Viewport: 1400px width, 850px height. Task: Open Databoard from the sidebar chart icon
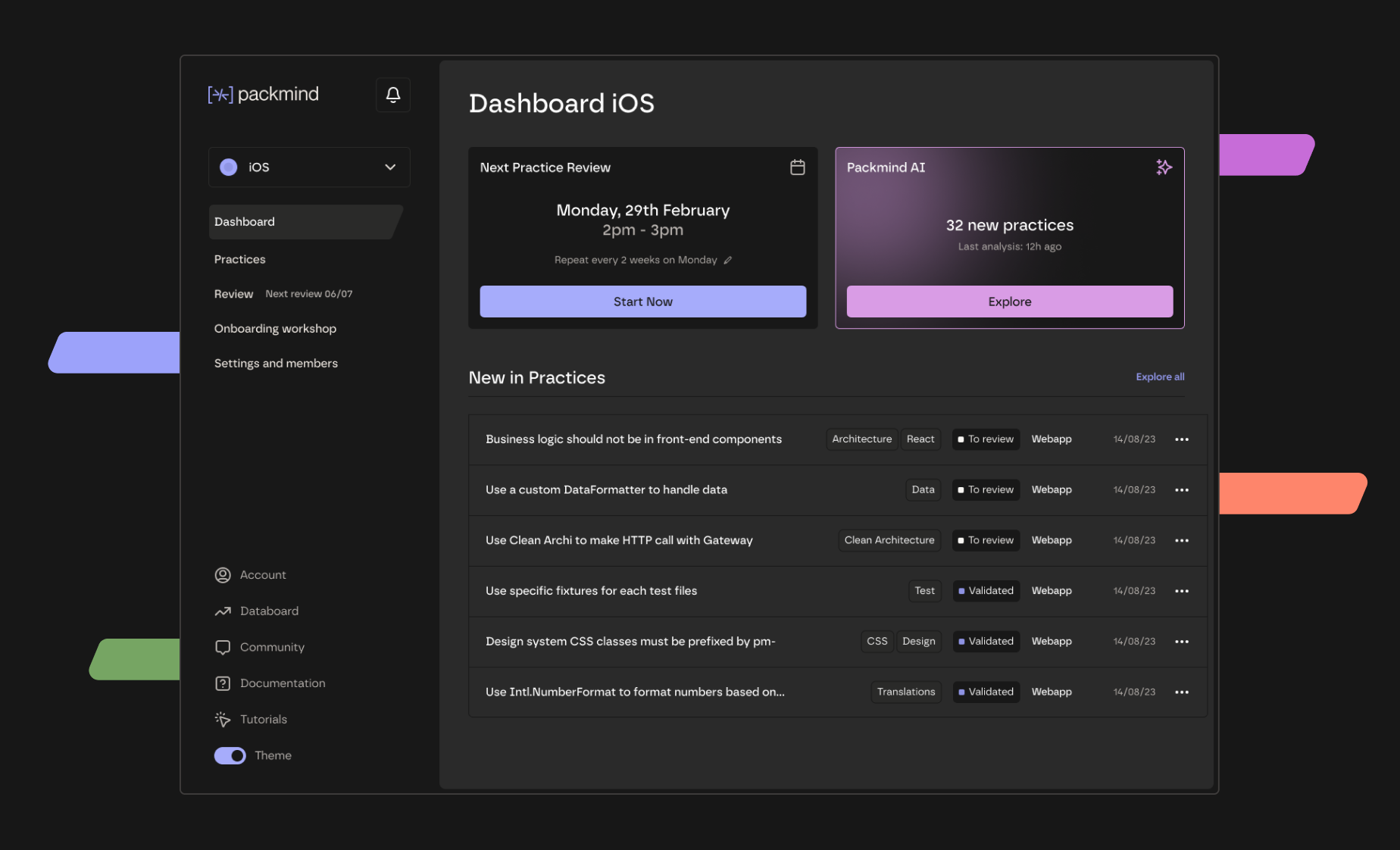[223, 611]
